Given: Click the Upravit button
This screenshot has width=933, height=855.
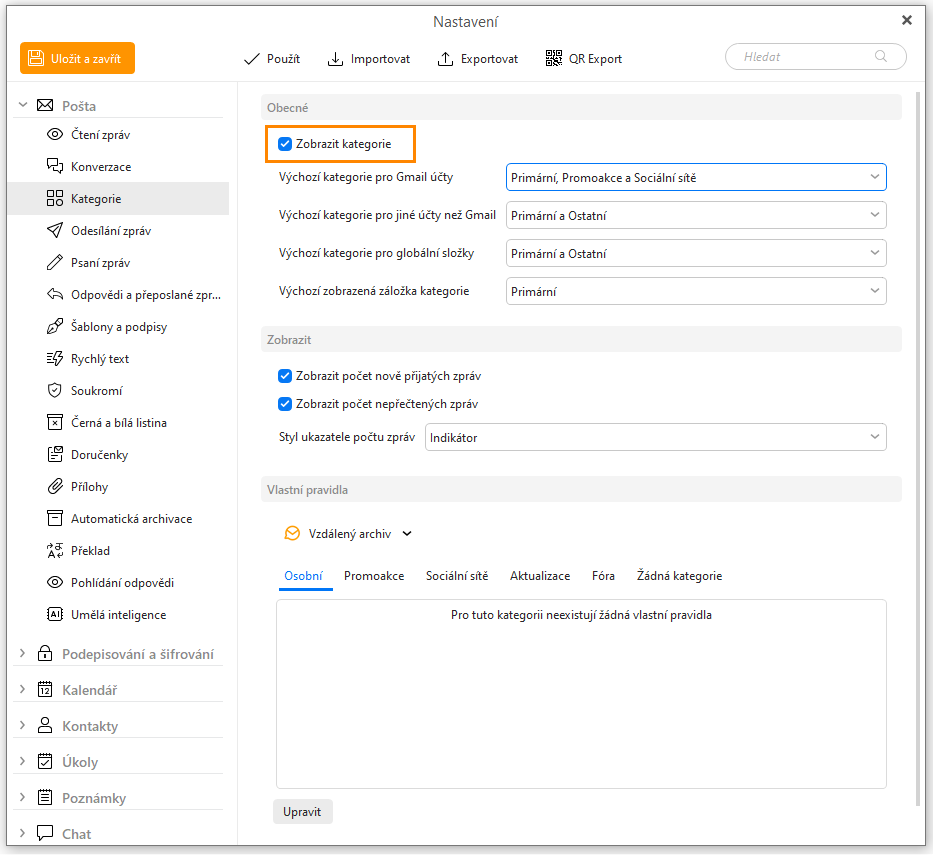Looking at the screenshot, I should [302, 811].
